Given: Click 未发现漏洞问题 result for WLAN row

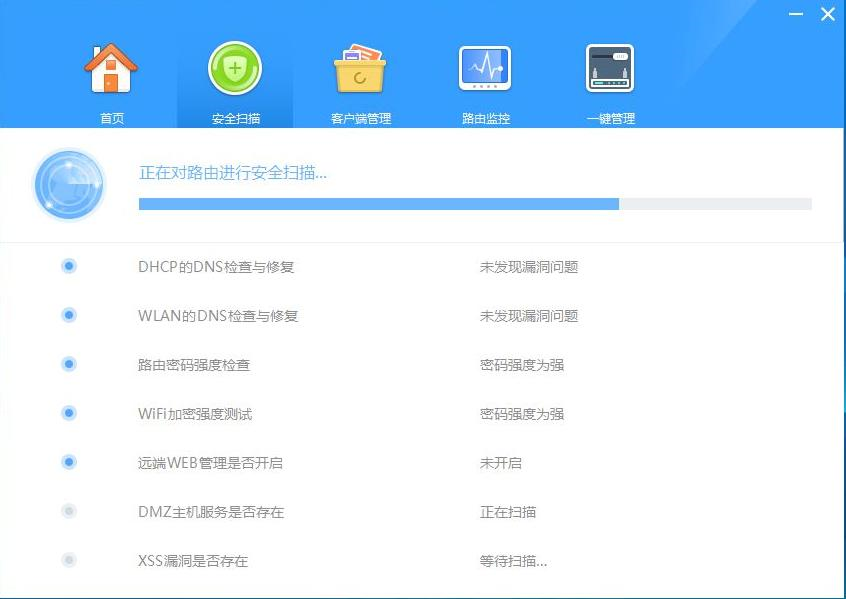Looking at the screenshot, I should (529, 316).
